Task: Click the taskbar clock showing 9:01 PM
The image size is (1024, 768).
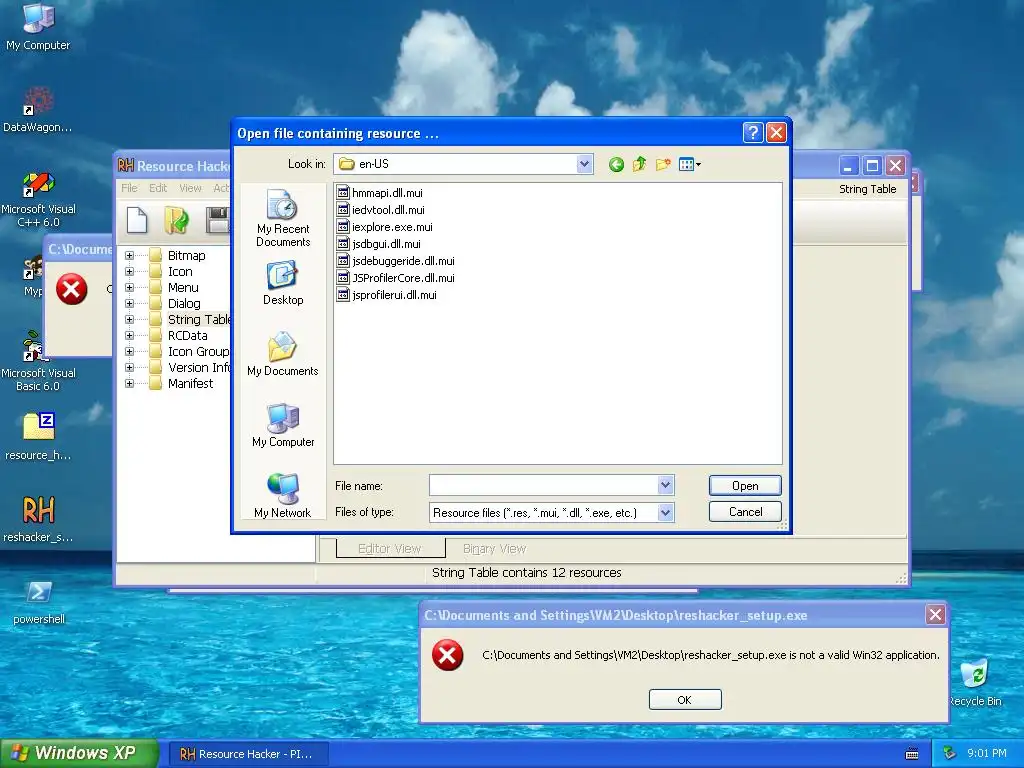Action: click(987, 753)
